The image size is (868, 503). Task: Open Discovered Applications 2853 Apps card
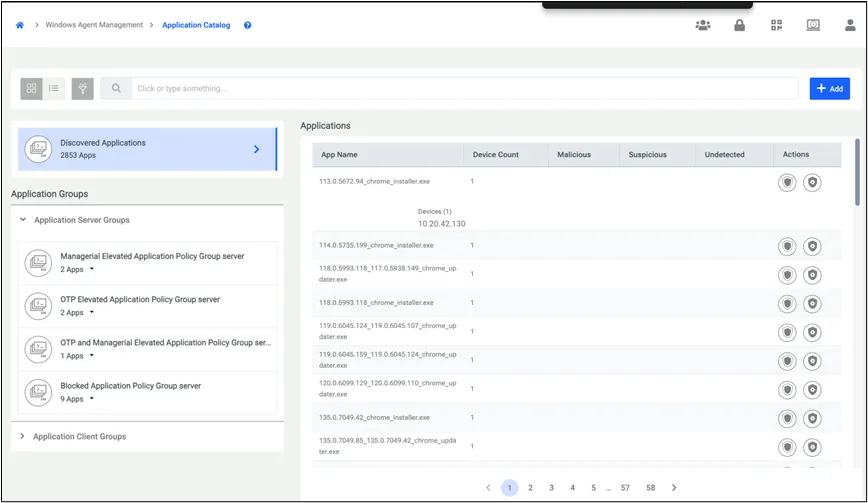147,149
